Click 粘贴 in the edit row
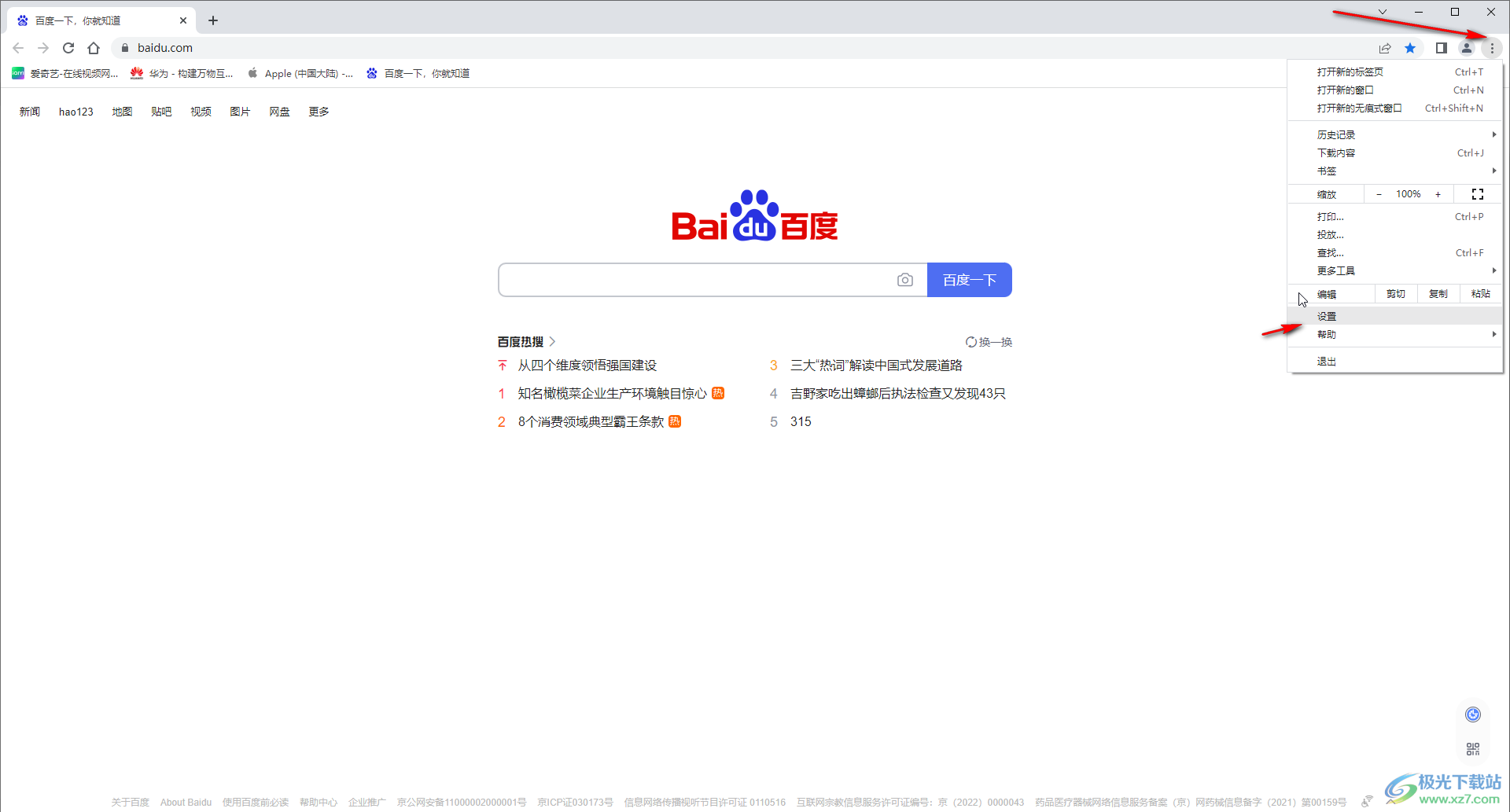 coord(1481,294)
